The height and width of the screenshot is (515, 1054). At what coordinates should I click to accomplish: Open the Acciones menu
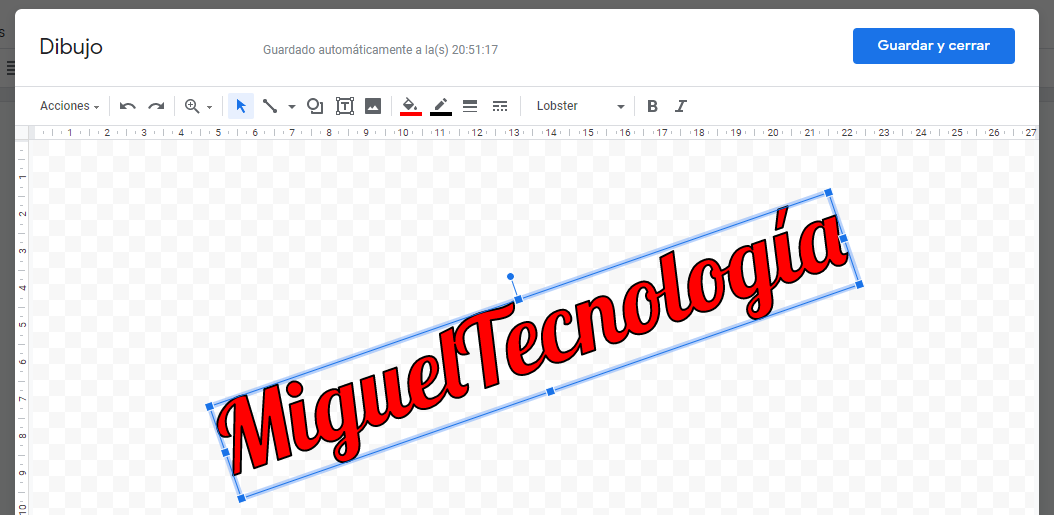(69, 106)
